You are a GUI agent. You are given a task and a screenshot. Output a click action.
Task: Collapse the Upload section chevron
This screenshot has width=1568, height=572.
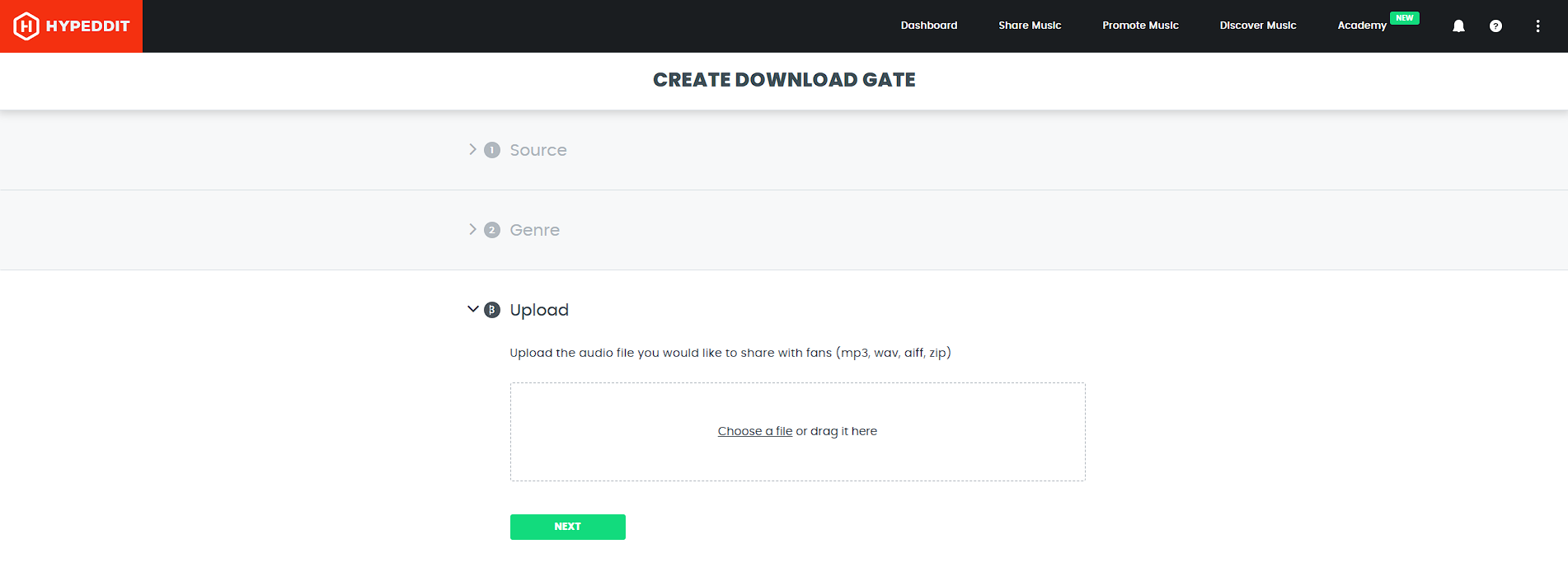[x=473, y=309]
